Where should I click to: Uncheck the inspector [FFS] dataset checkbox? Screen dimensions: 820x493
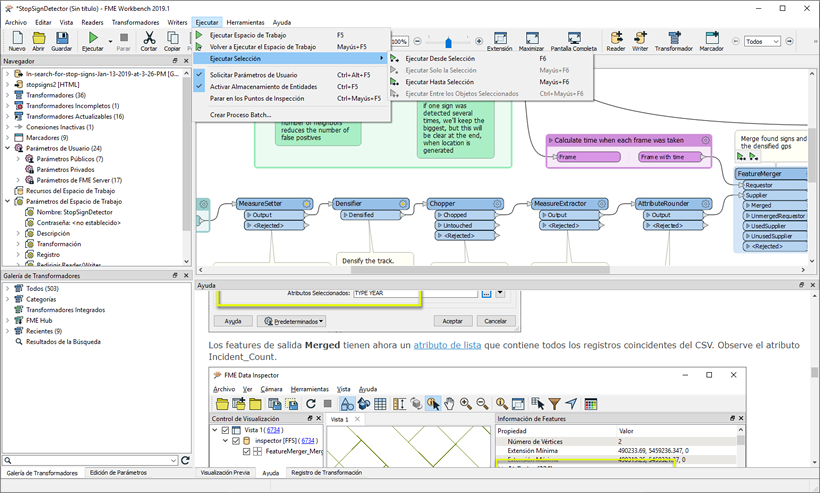[236, 441]
